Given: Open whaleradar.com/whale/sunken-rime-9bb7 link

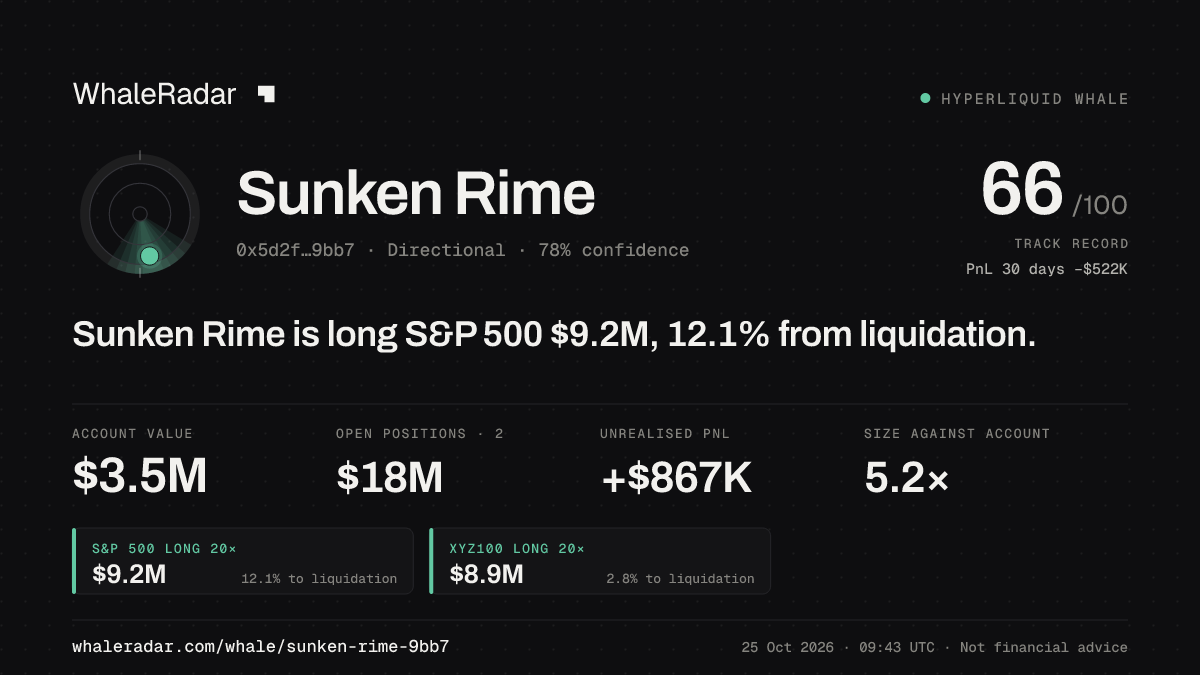Looking at the screenshot, I should pyautogui.click(x=260, y=647).
